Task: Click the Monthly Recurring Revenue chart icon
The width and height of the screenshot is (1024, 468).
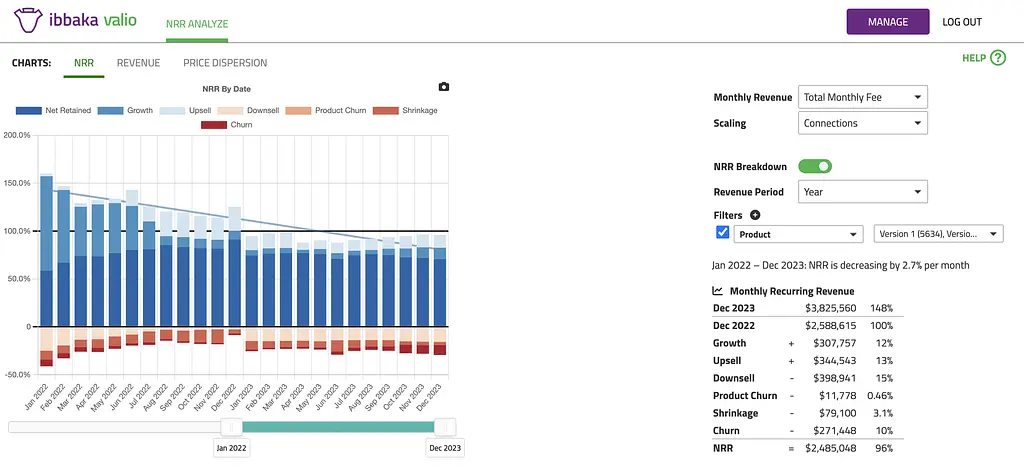Action: (717, 291)
